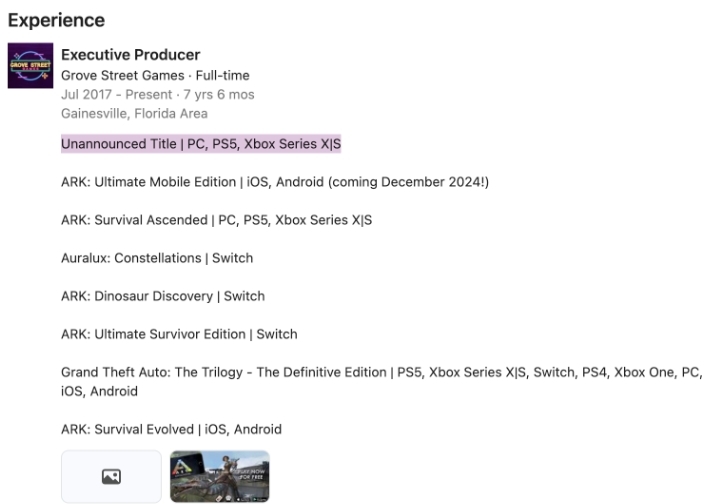Click Grand Theft Auto: The Trilogy entry
This screenshot has width=716, height=504.
click(382, 382)
